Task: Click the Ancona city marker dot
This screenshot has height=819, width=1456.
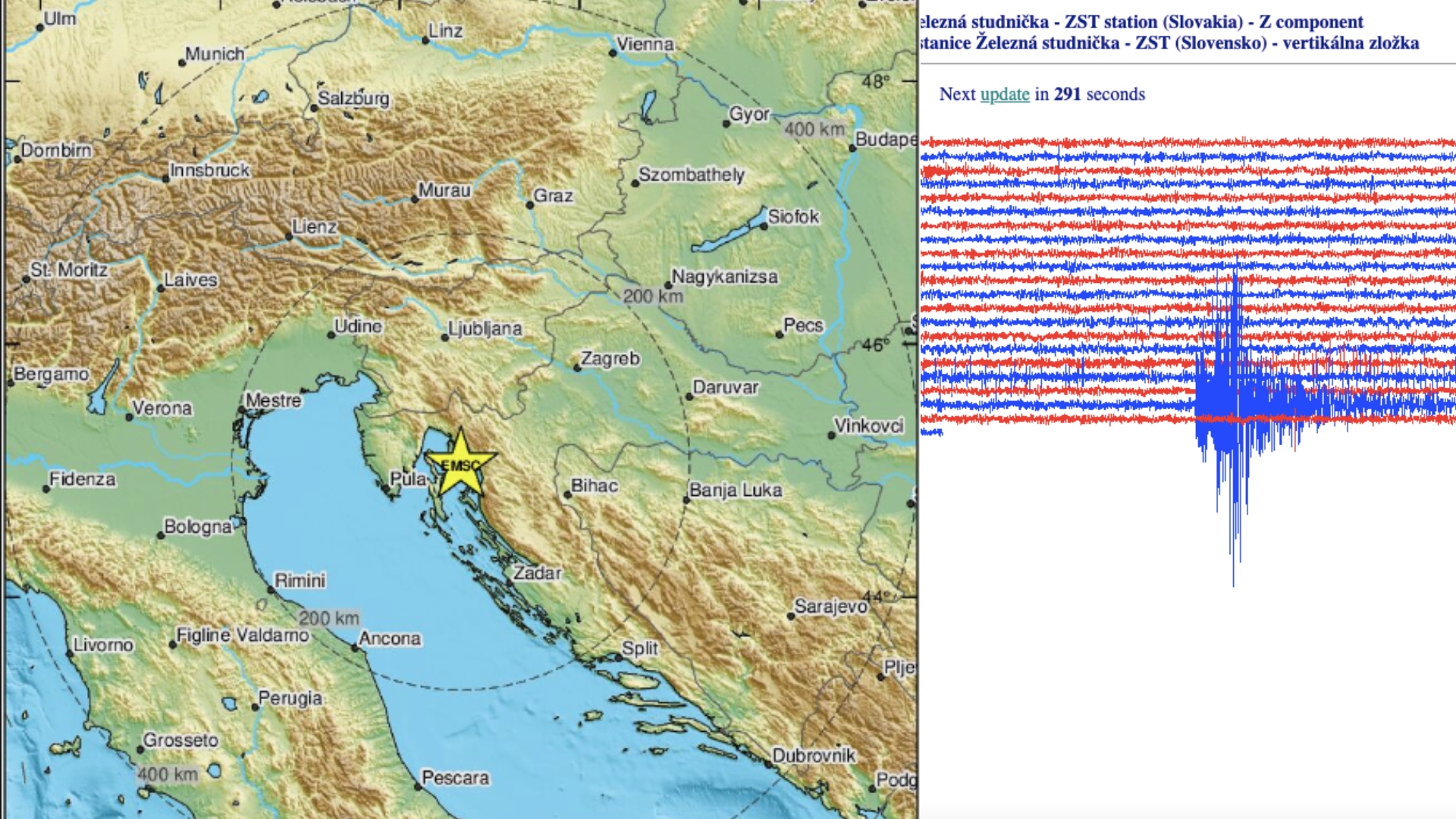Action: [355, 648]
